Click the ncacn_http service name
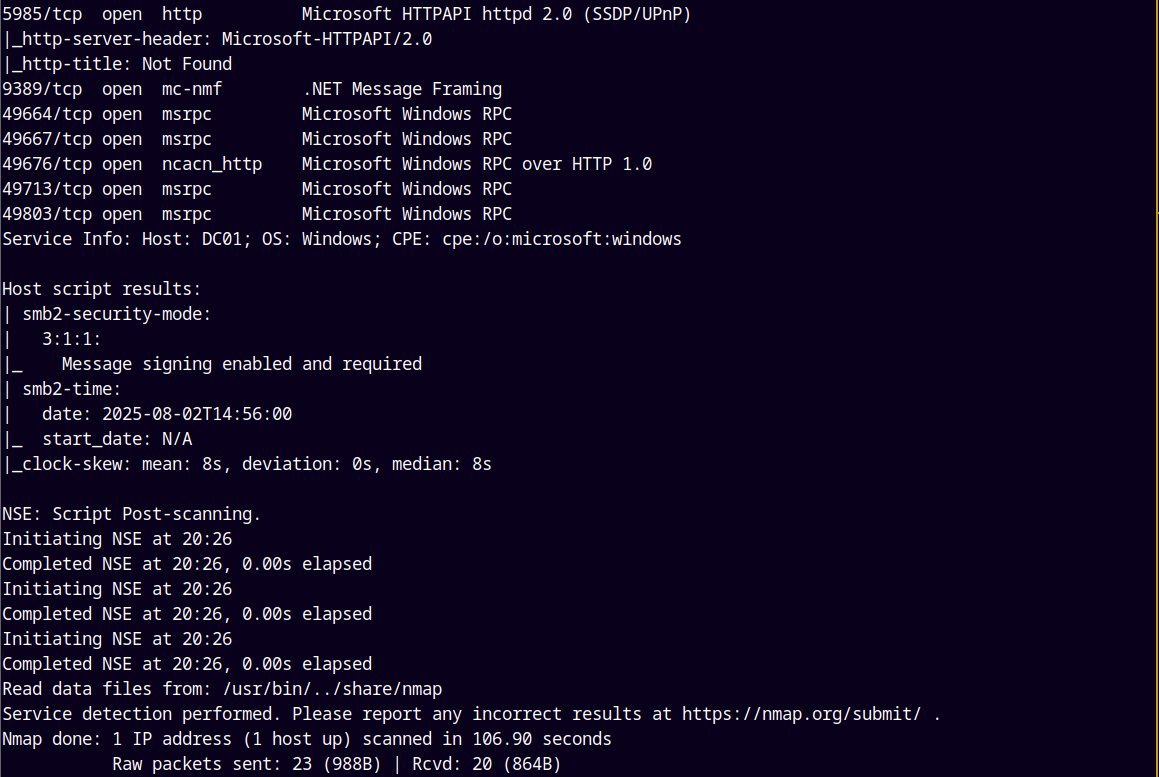 pyautogui.click(x=212, y=164)
